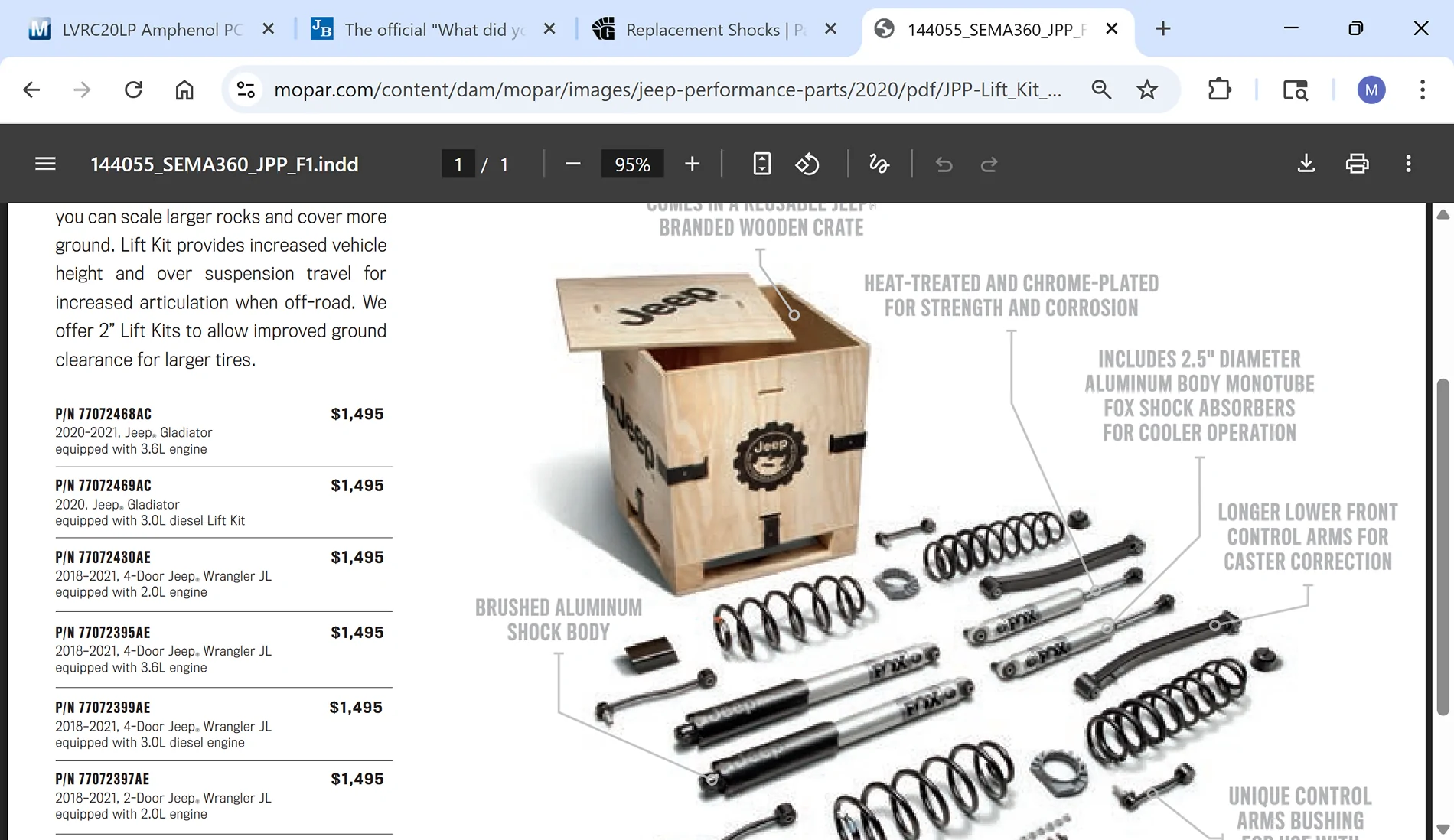
Task: Print the PDF document
Action: point(1357,164)
